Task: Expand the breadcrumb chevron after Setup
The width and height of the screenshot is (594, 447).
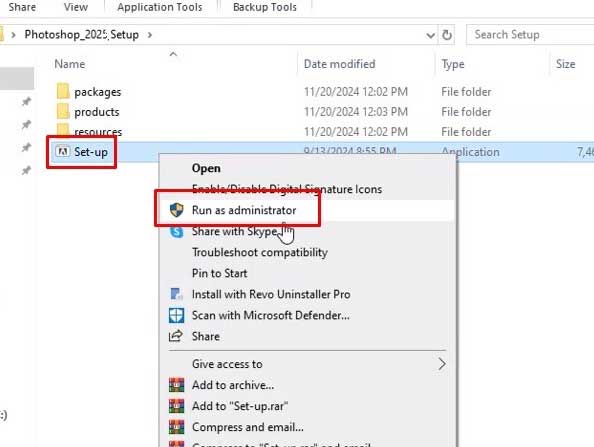Action: [x=150, y=35]
